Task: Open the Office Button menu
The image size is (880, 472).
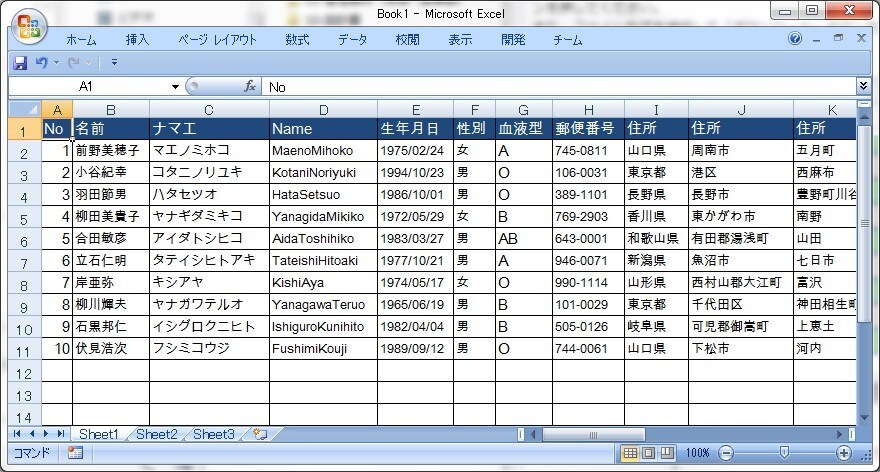Action: [29, 26]
